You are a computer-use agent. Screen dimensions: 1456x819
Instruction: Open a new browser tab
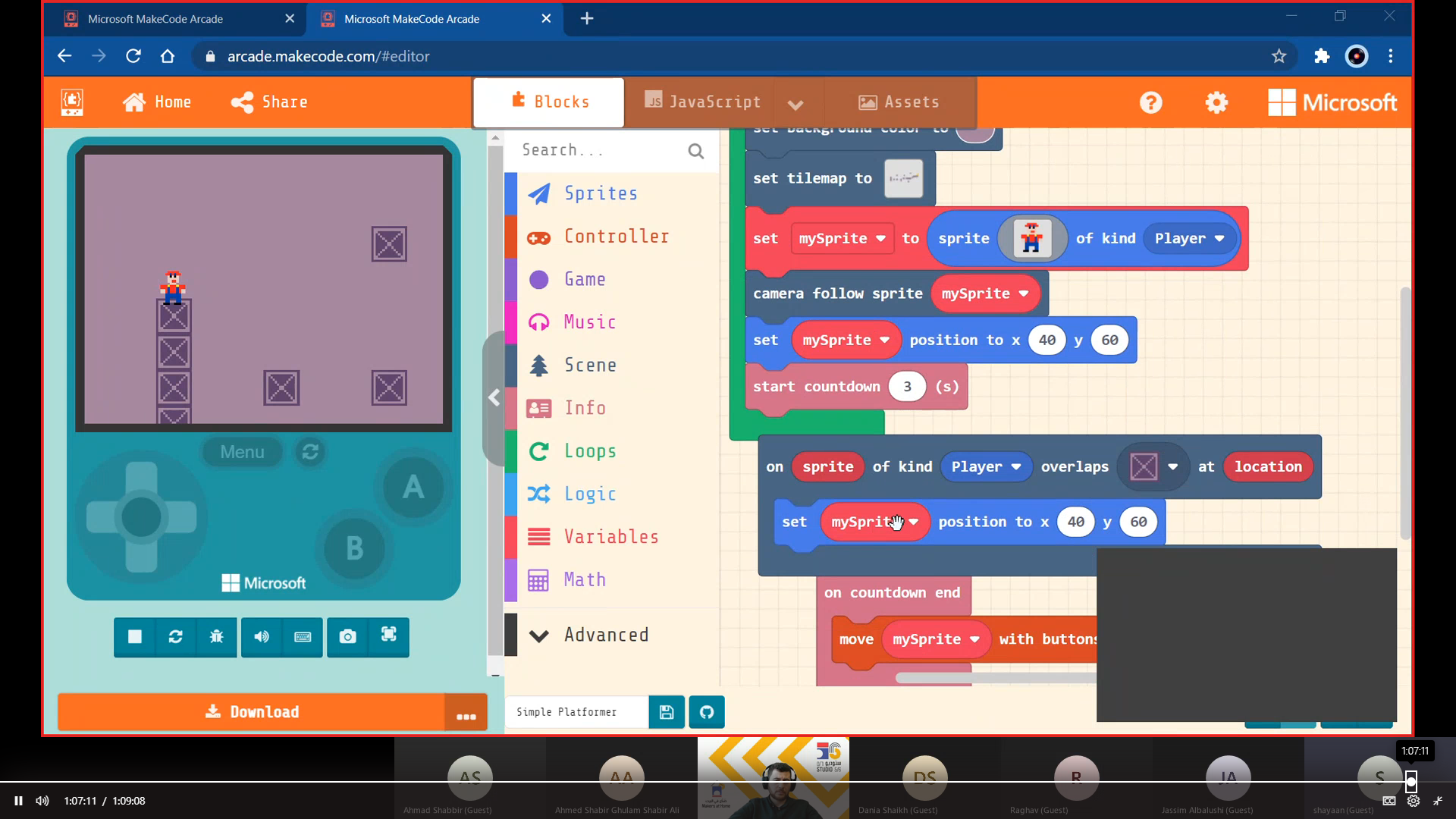click(x=587, y=19)
